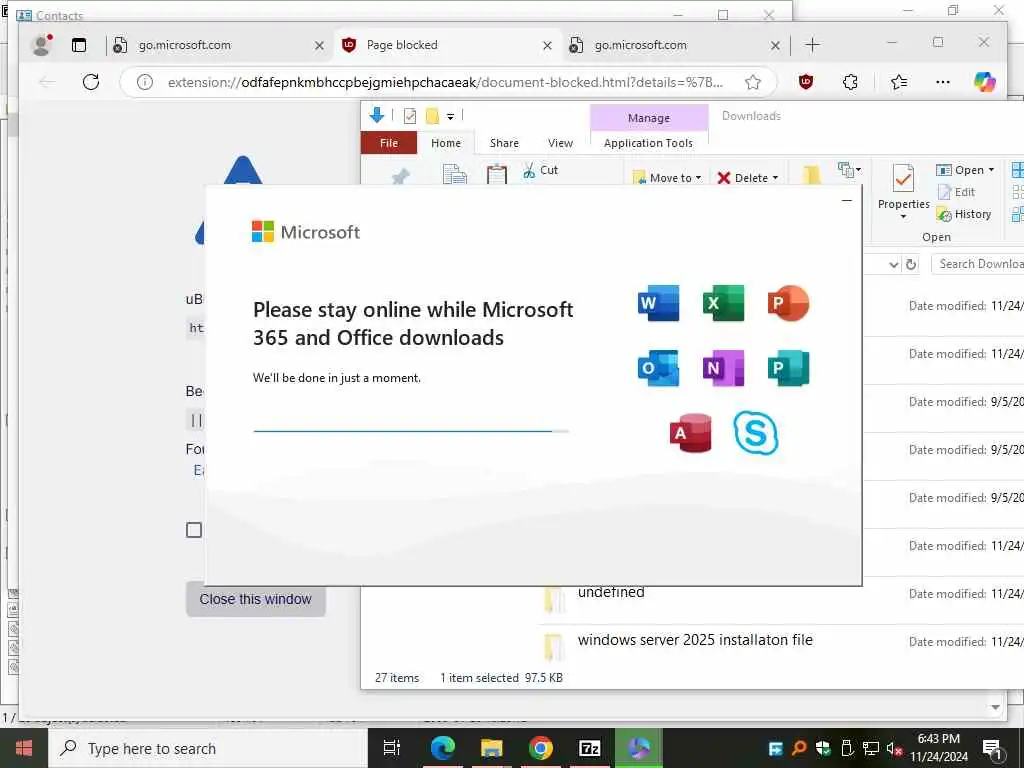Image resolution: width=1024 pixels, height=768 pixels.
Task: Select Home ribbon tab in Explorer
Action: coord(446,143)
